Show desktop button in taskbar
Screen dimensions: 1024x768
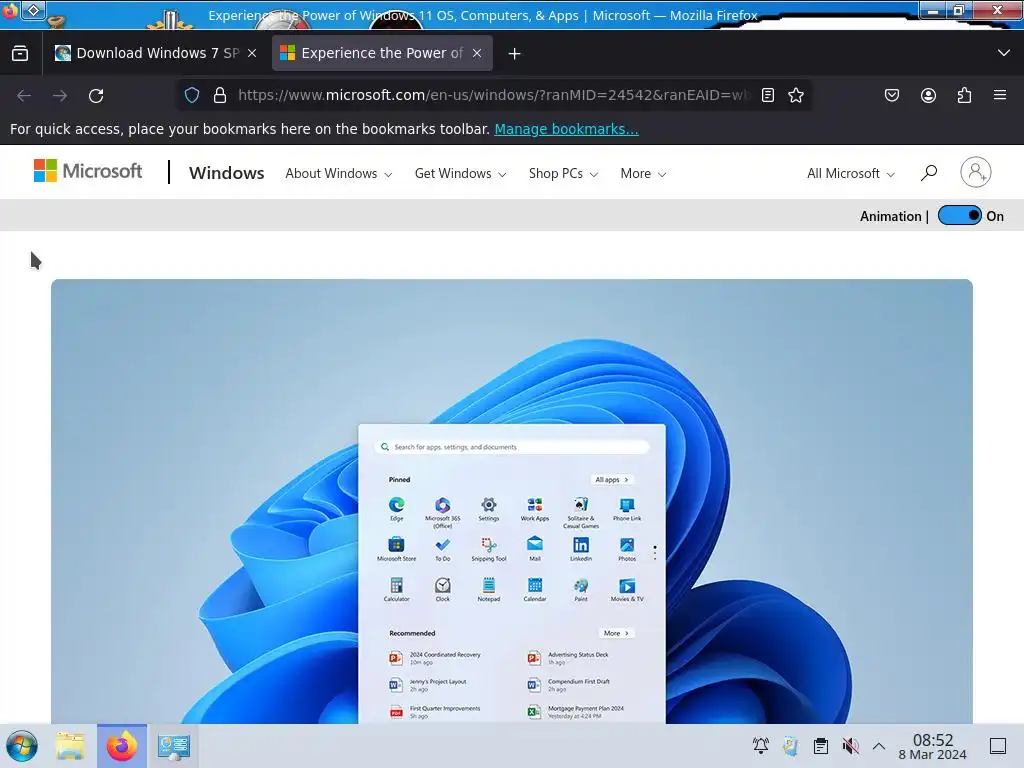coord(998,746)
